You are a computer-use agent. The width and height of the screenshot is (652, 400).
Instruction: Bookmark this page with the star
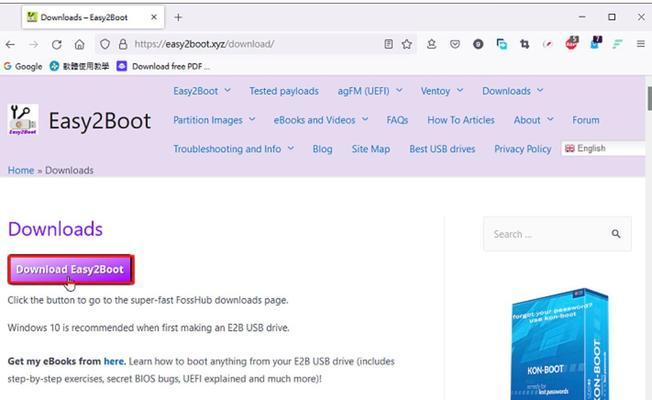click(x=407, y=44)
